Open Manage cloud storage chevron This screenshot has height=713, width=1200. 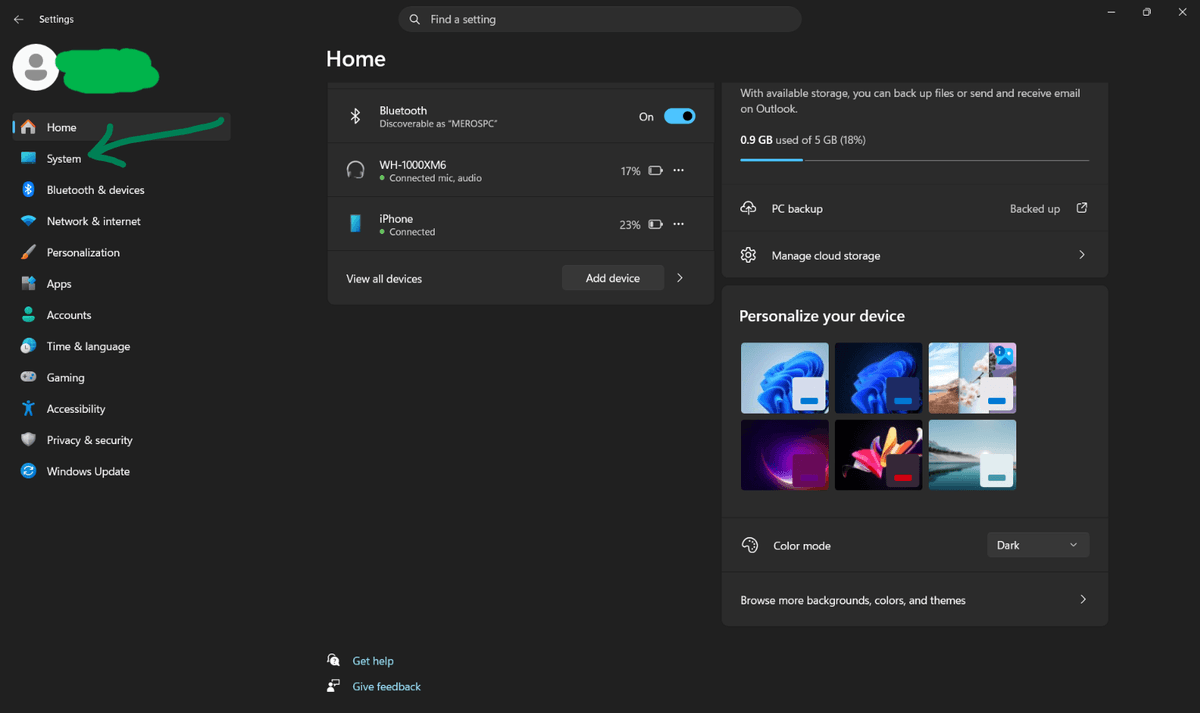[x=1082, y=255]
